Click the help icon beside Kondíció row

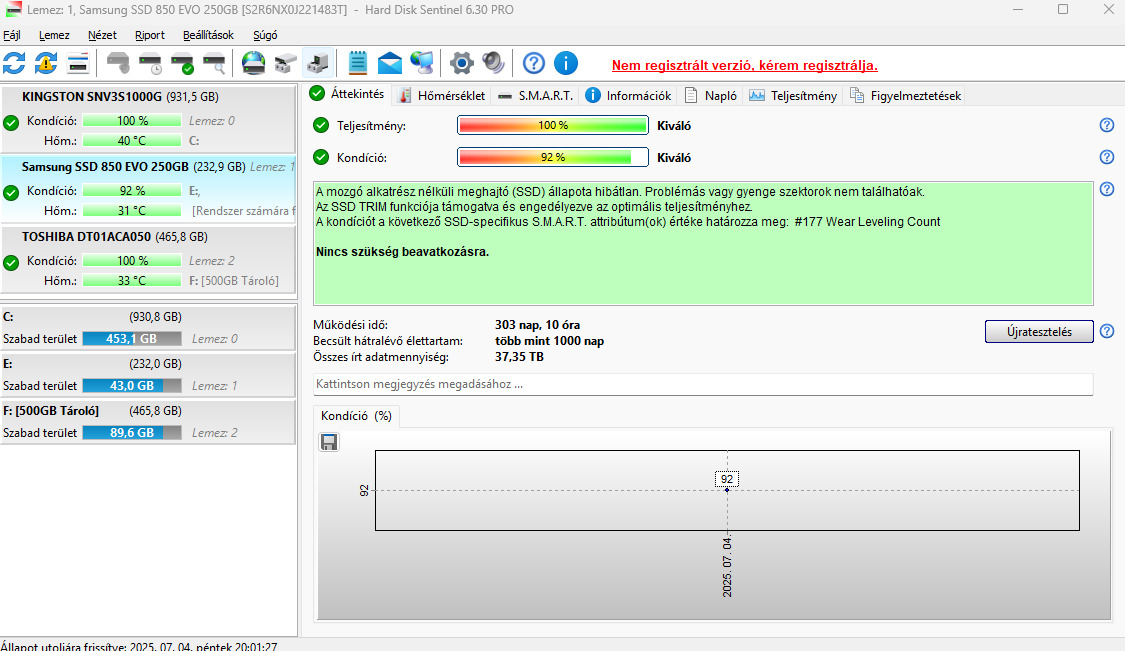(1106, 157)
